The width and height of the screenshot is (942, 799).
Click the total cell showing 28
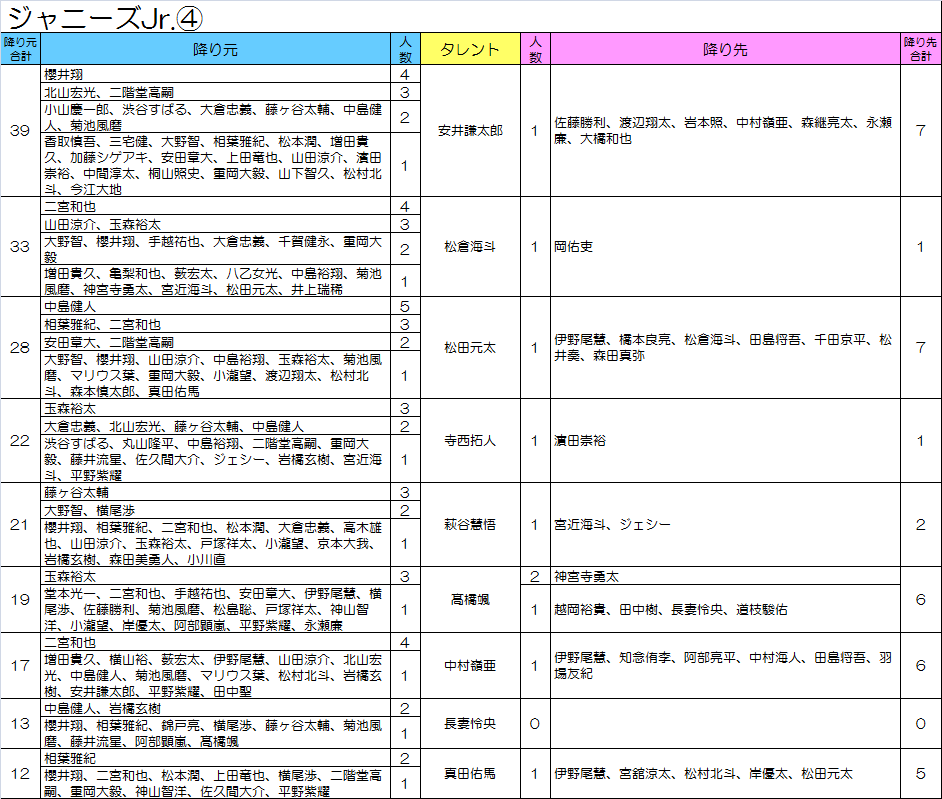pyautogui.click(x=20, y=347)
